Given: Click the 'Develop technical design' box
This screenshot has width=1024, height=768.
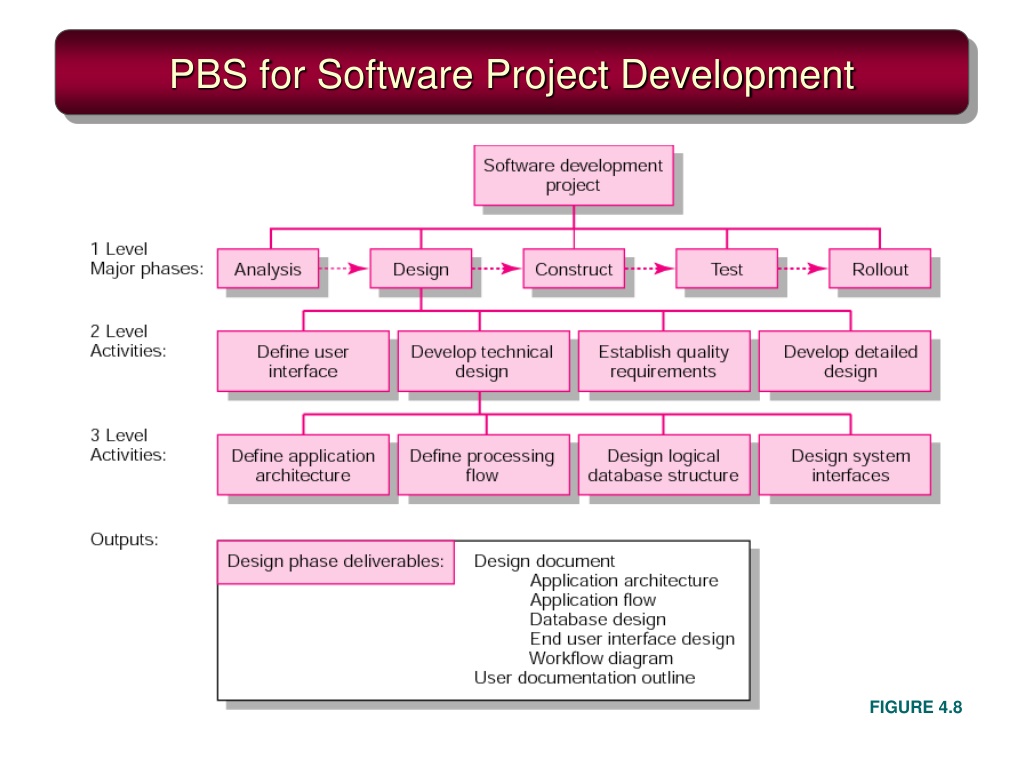Looking at the screenshot, I should [x=483, y=361].
